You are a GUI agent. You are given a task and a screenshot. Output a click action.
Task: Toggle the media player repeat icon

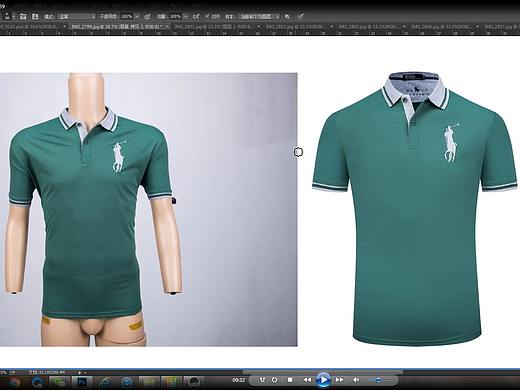[x=275, y=380]
